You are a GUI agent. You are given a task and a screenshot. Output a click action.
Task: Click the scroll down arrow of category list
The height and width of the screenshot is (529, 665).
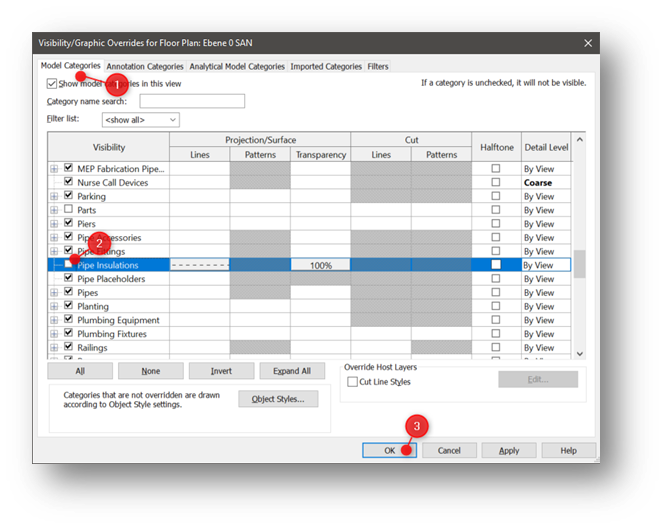click(580, 353)
